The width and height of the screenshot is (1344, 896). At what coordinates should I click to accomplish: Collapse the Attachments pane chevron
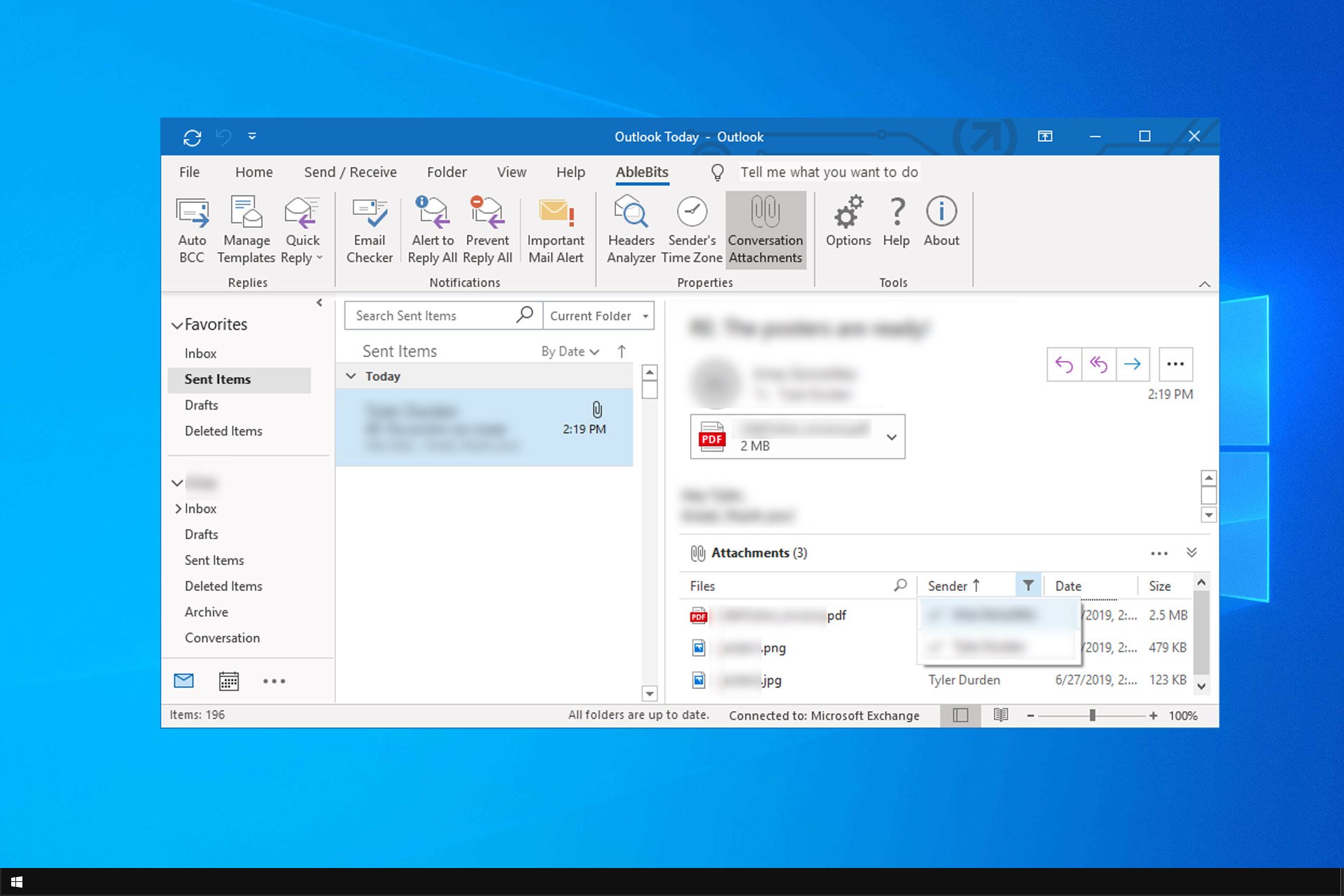coord(1191,552)
